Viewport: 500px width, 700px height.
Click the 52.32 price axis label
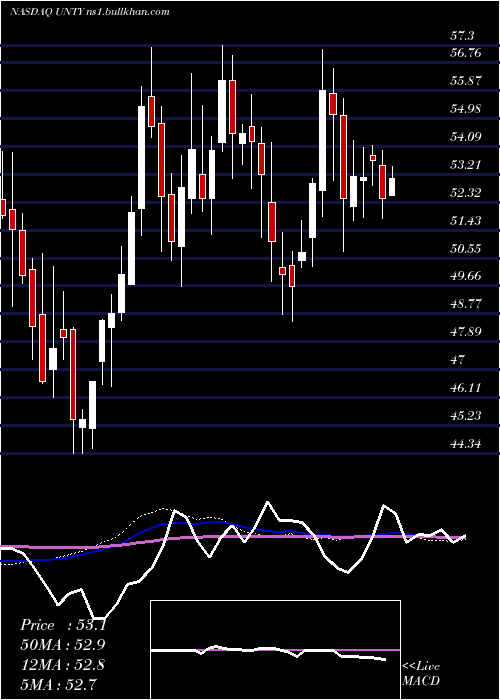[x=467, y=192]
